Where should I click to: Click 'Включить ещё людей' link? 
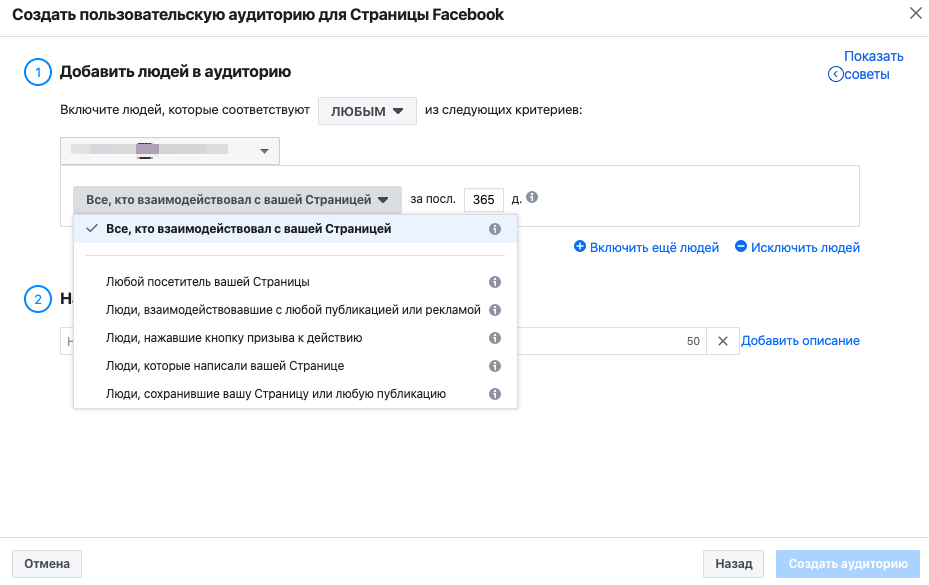646,247
